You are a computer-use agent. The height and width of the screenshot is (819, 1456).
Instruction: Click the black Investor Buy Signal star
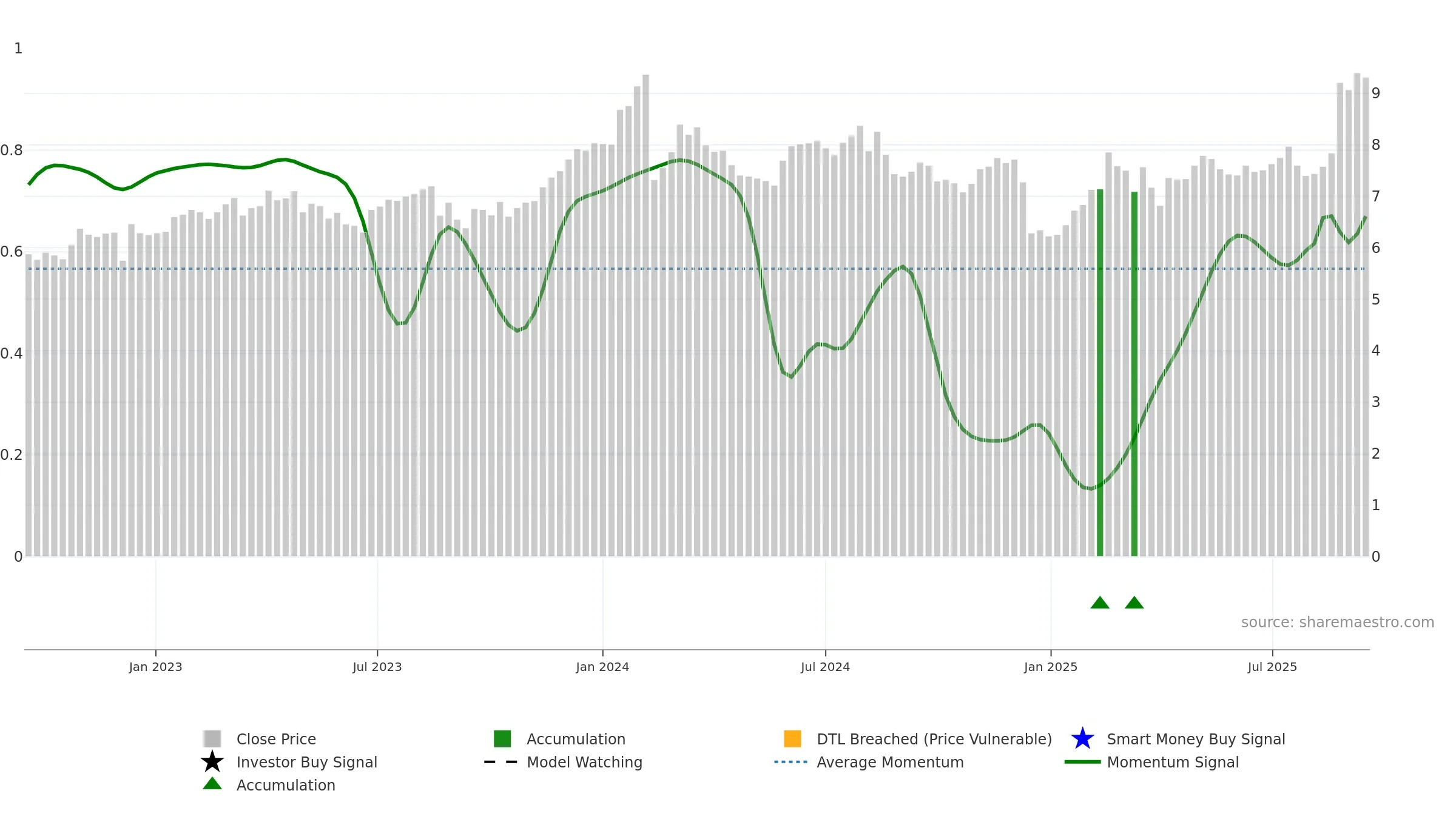(212, 762)
